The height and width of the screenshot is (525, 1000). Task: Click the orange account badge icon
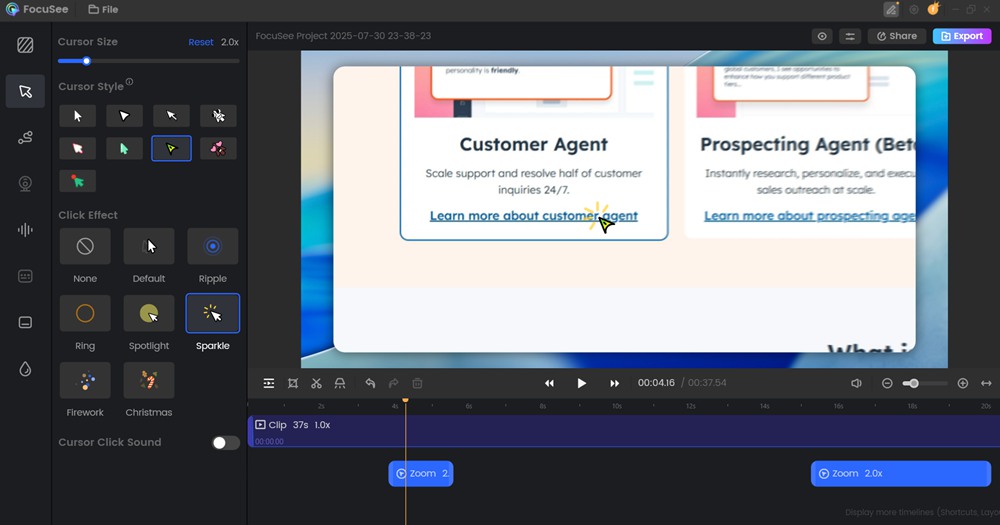934,9
